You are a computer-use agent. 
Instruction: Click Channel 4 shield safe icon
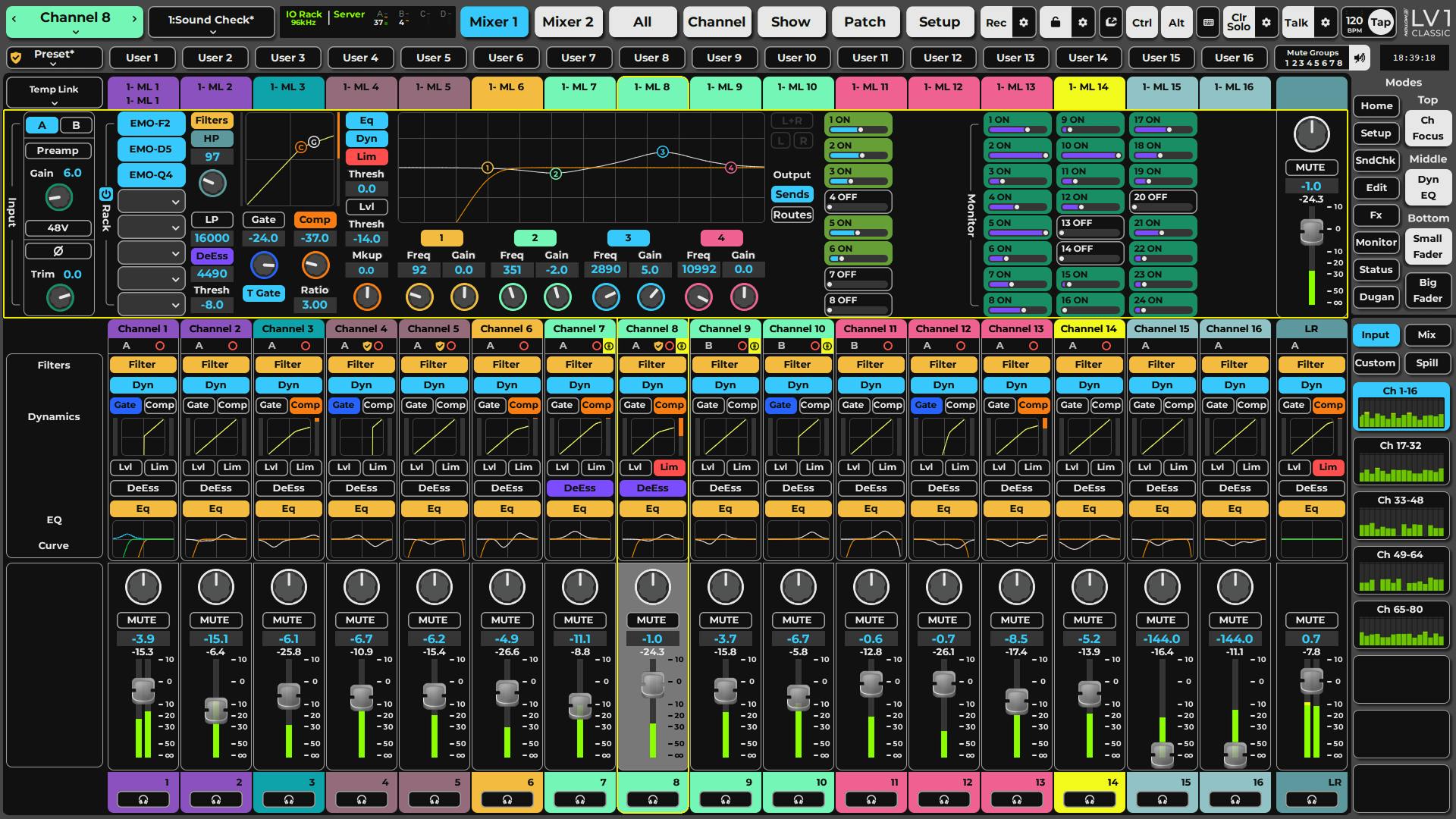click(x=367, y=346)
